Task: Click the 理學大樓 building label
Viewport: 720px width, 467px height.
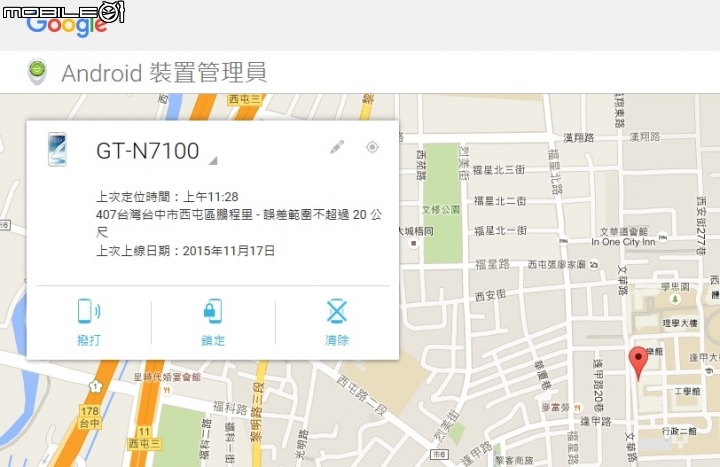Action: click(680, 323)
